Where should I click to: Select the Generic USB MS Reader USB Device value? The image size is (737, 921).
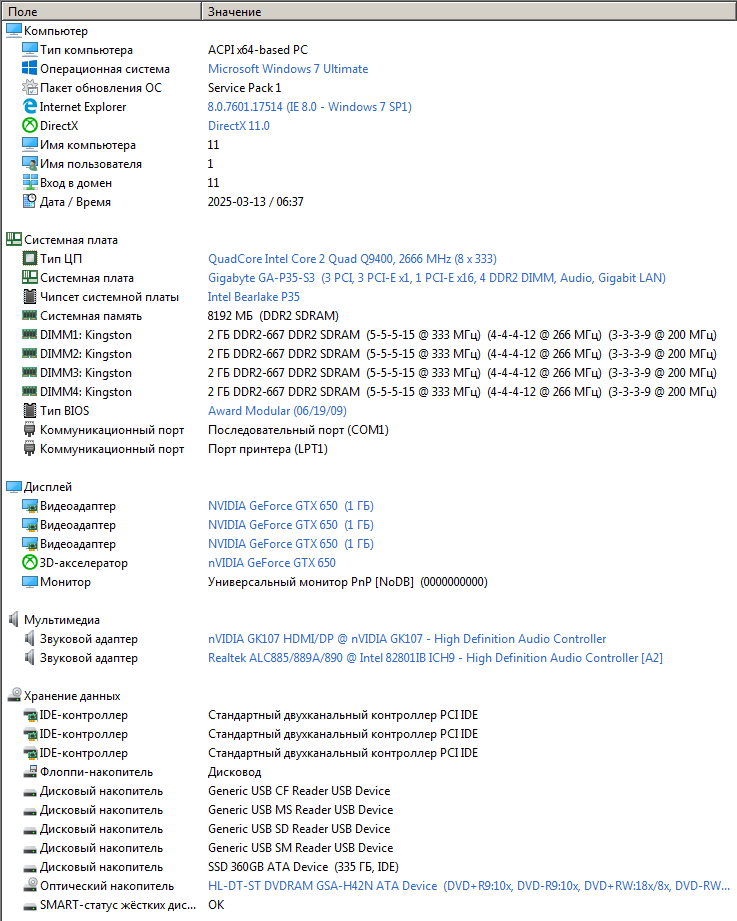pyautogui.click(x=301, y=809)
